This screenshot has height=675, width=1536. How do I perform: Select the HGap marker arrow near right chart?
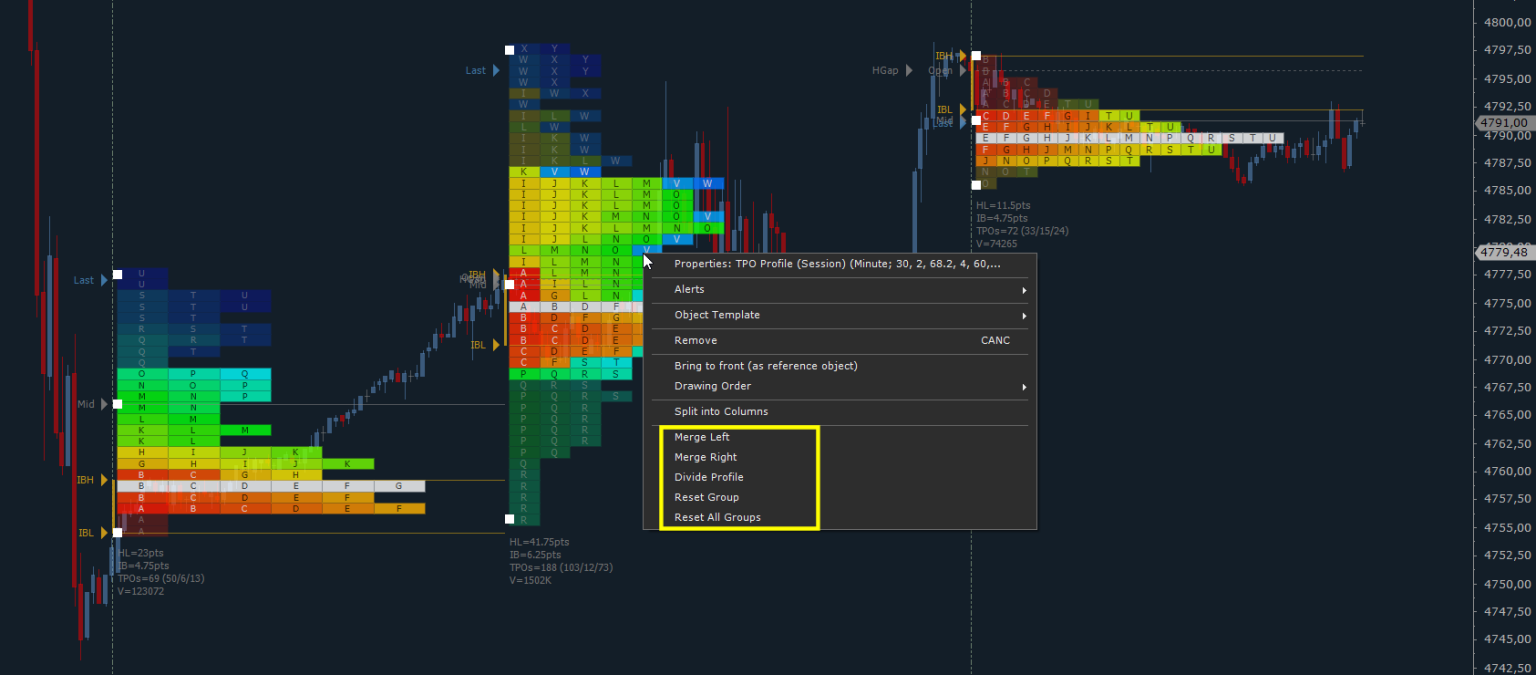(x=911, y=70)
